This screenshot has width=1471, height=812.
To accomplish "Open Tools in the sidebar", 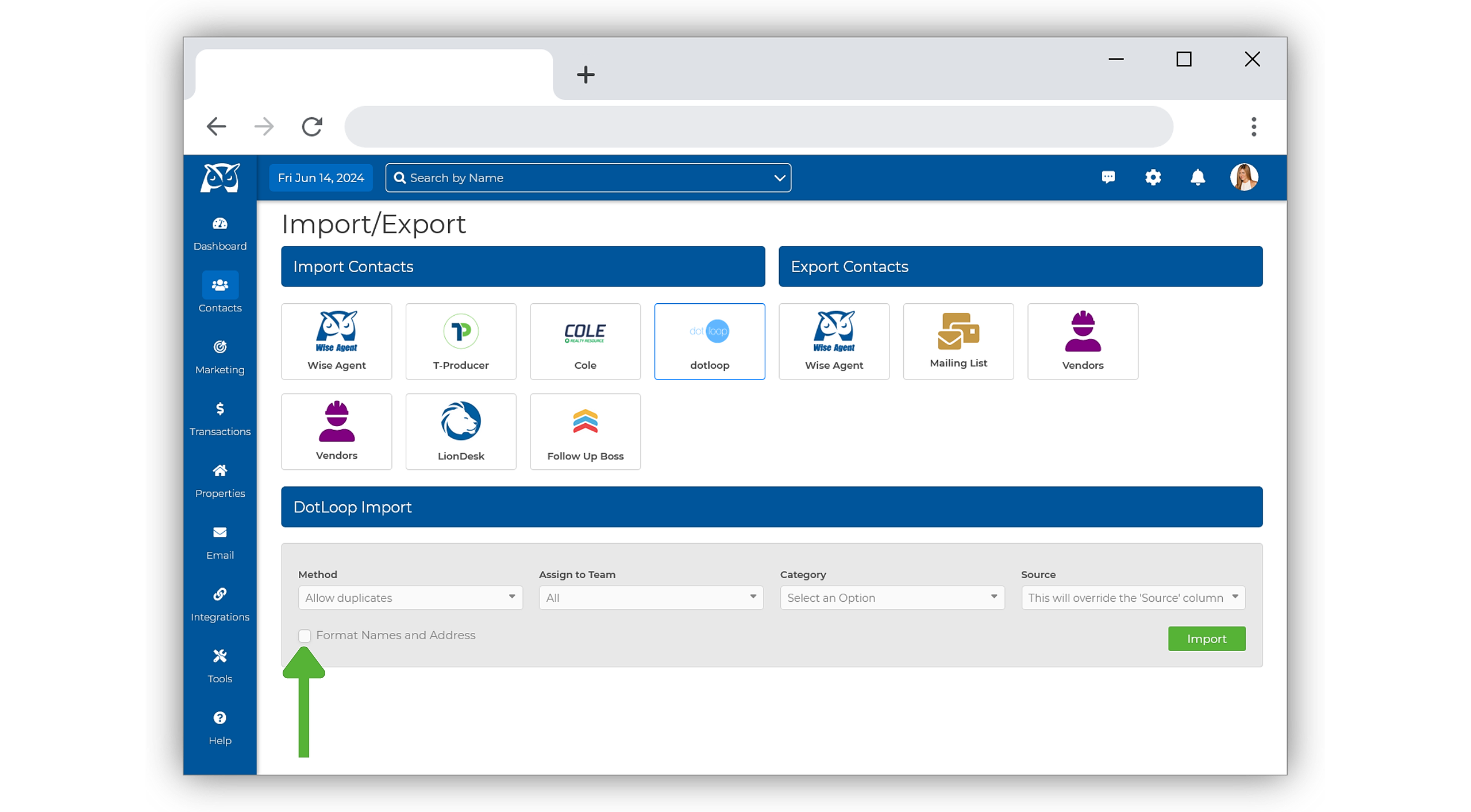I will pos(220,666).
